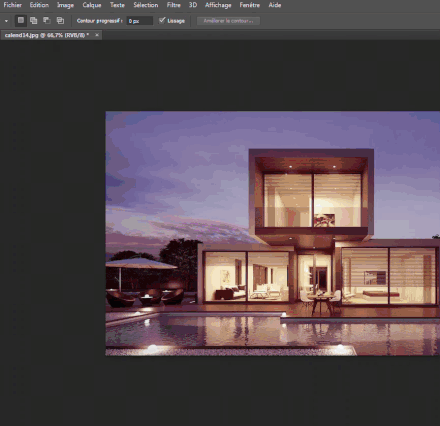Activate the Intersect with selection icon

tap(60, 20)
